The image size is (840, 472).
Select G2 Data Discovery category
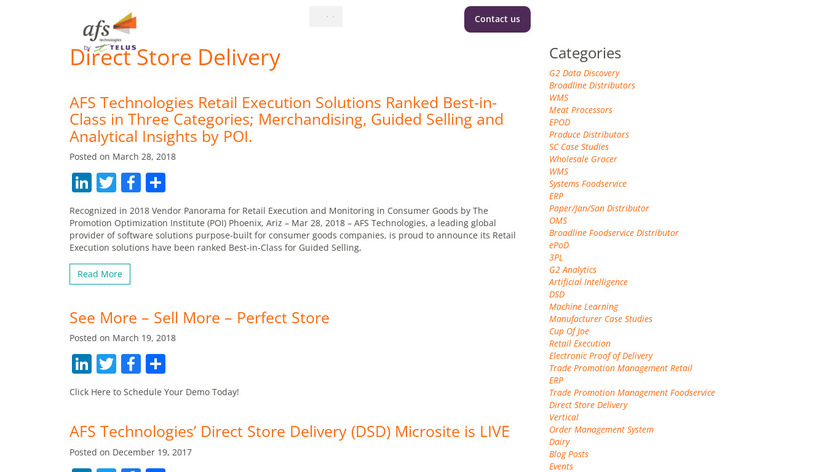click(584, 73)
